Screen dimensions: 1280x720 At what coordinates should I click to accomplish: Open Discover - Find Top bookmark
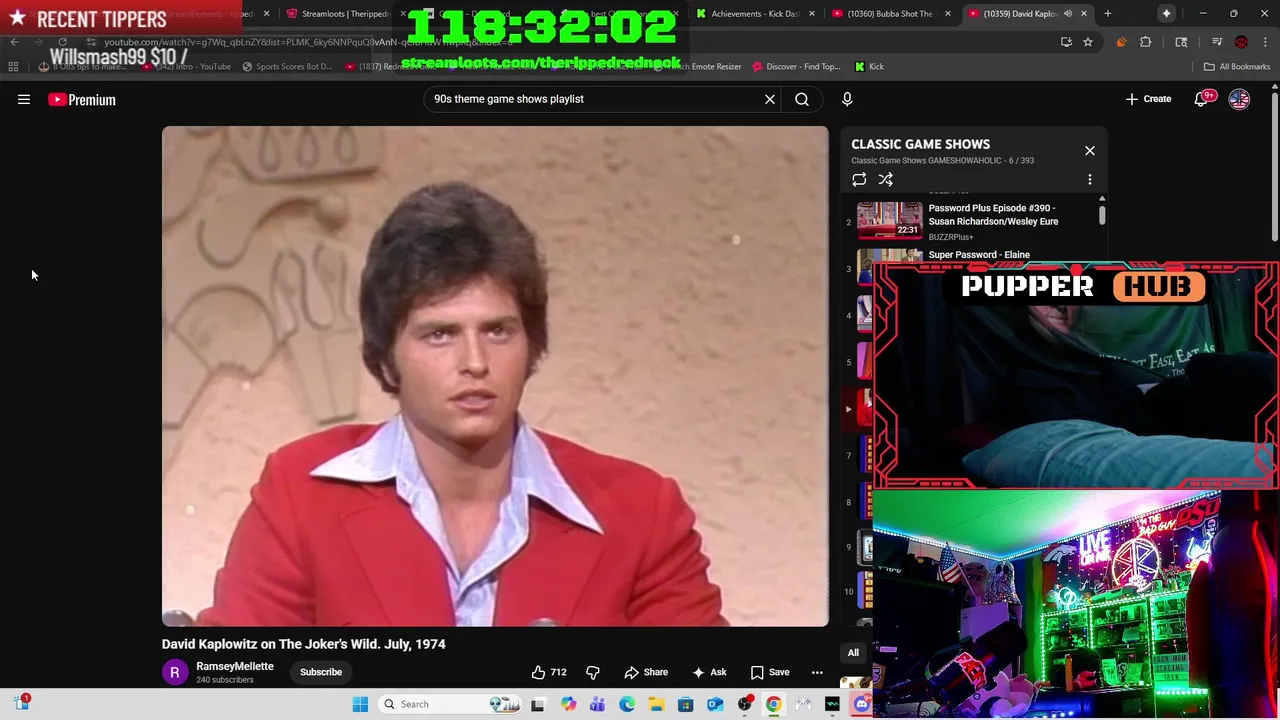pos(797,67)
